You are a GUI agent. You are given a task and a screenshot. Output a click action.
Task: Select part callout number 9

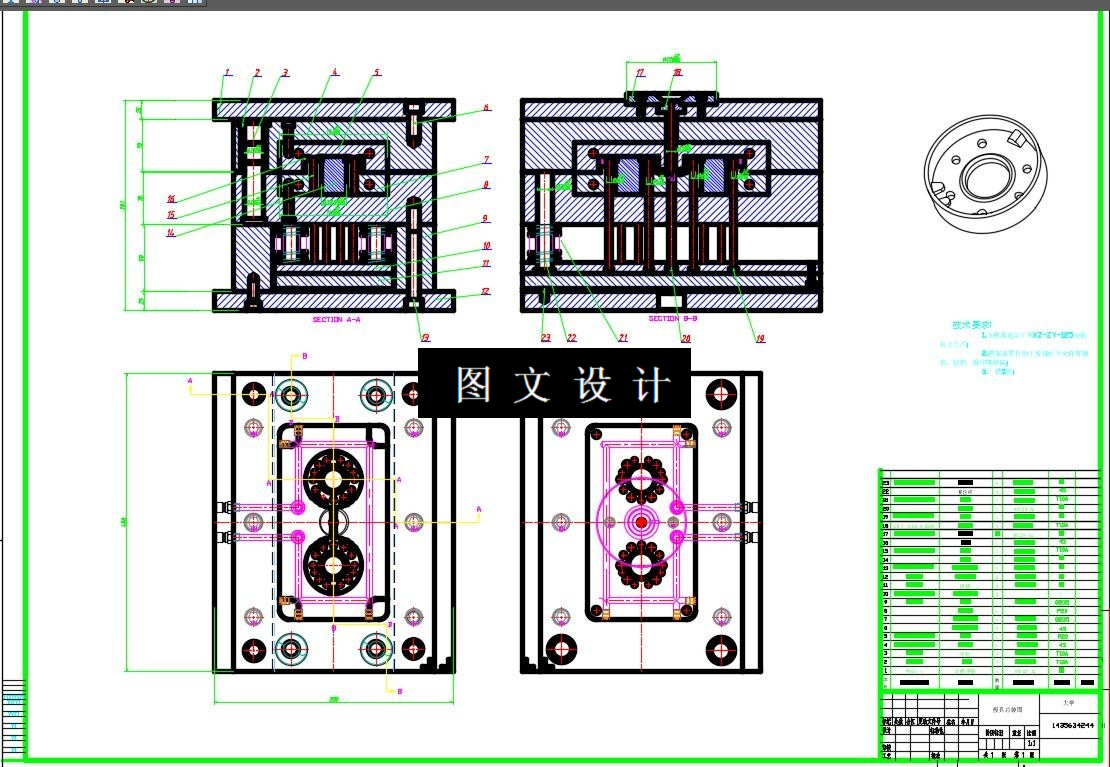pyautogui.click(x=486, y=219)
